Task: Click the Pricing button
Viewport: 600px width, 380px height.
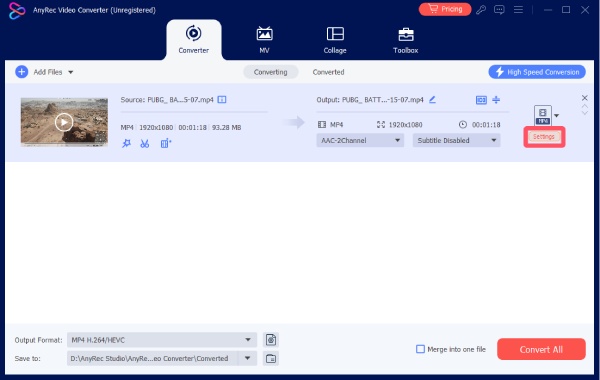Action: click(x=445, y=9)
